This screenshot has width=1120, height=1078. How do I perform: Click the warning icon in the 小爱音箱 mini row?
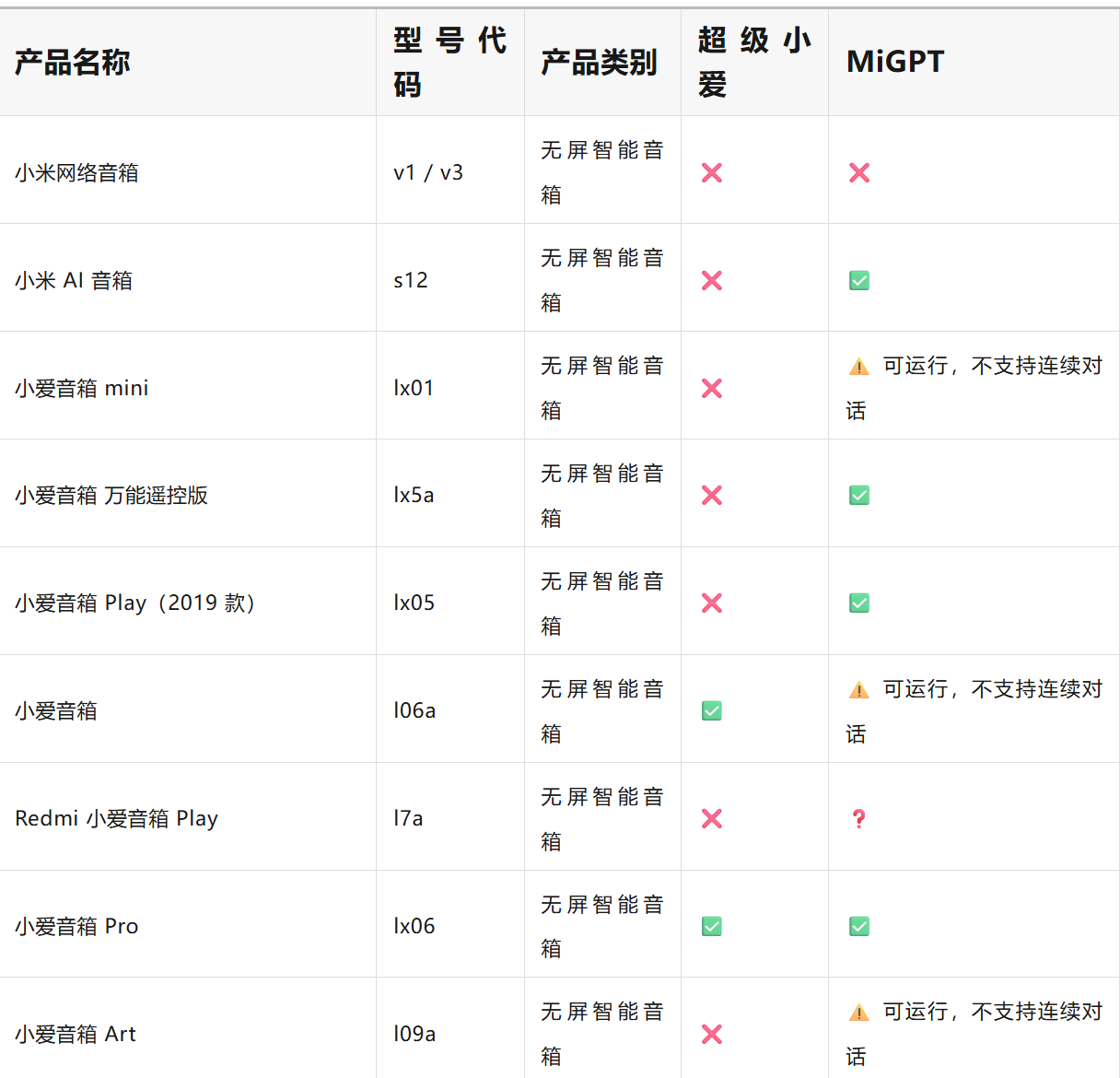[x=859, y=367]
